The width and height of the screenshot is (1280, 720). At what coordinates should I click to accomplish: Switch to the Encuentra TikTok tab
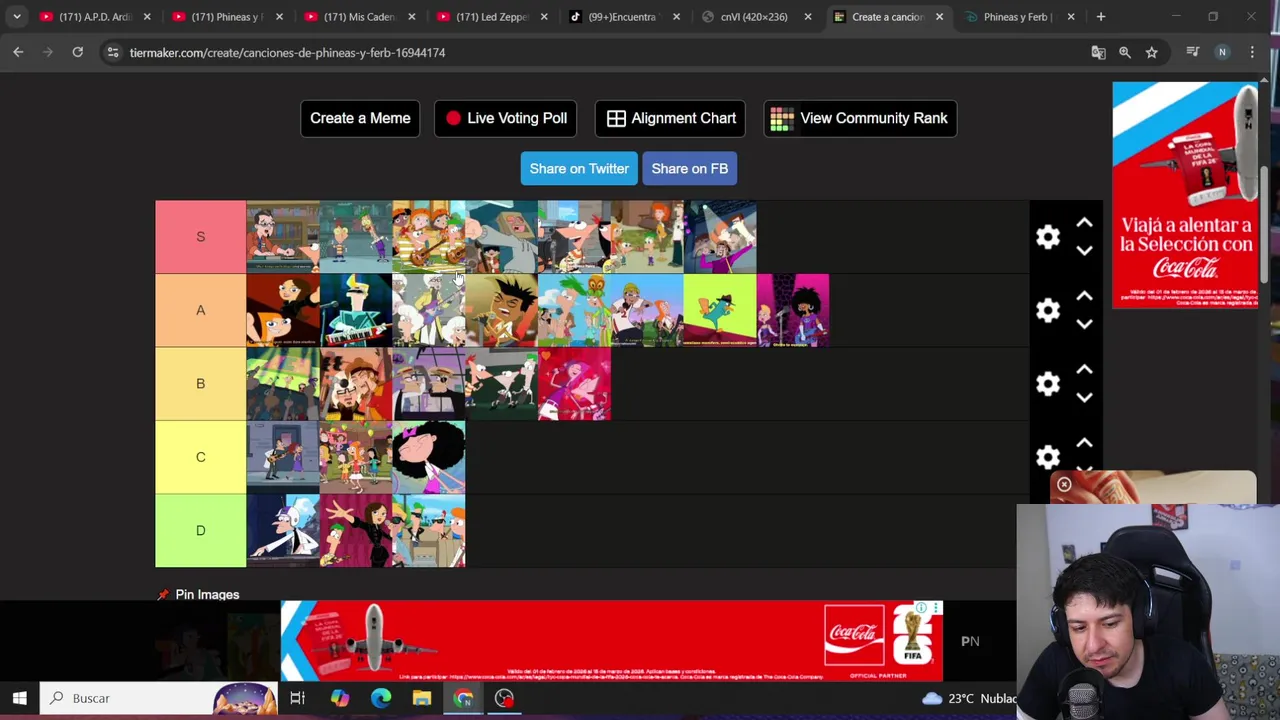coord(622,17)
